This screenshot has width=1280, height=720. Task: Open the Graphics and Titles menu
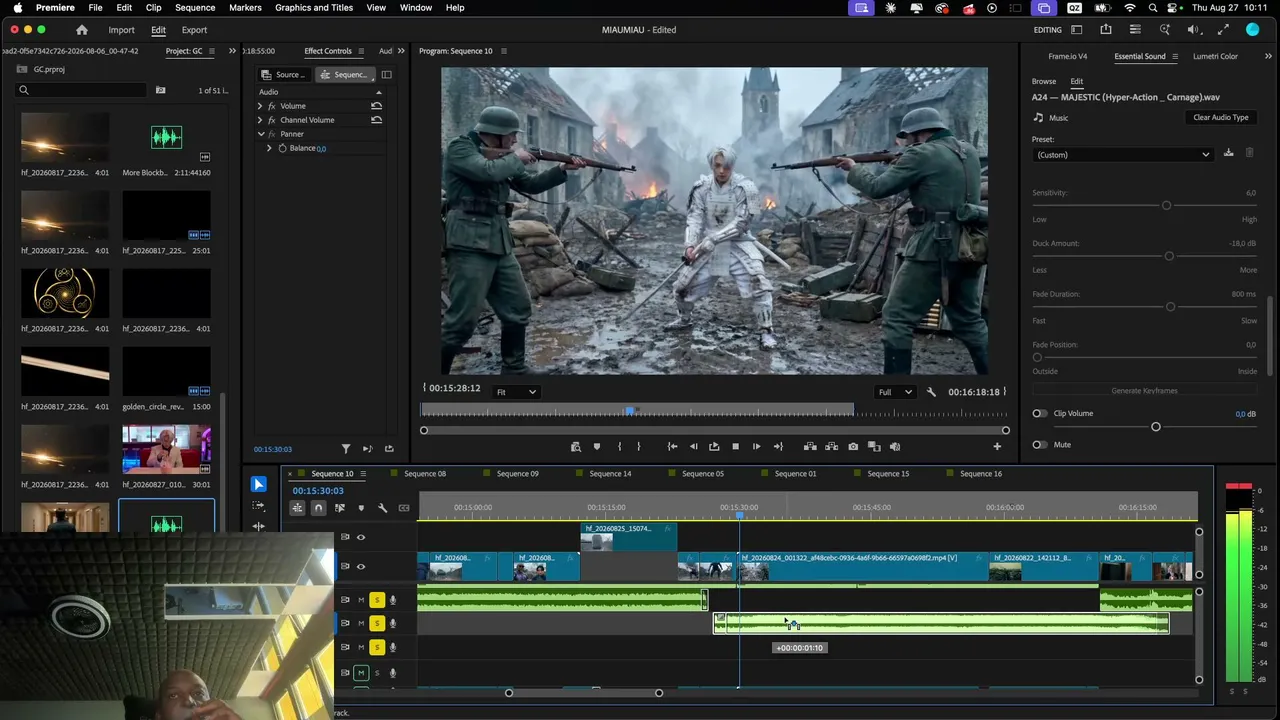pyautogui.click(x=314, y=8)
